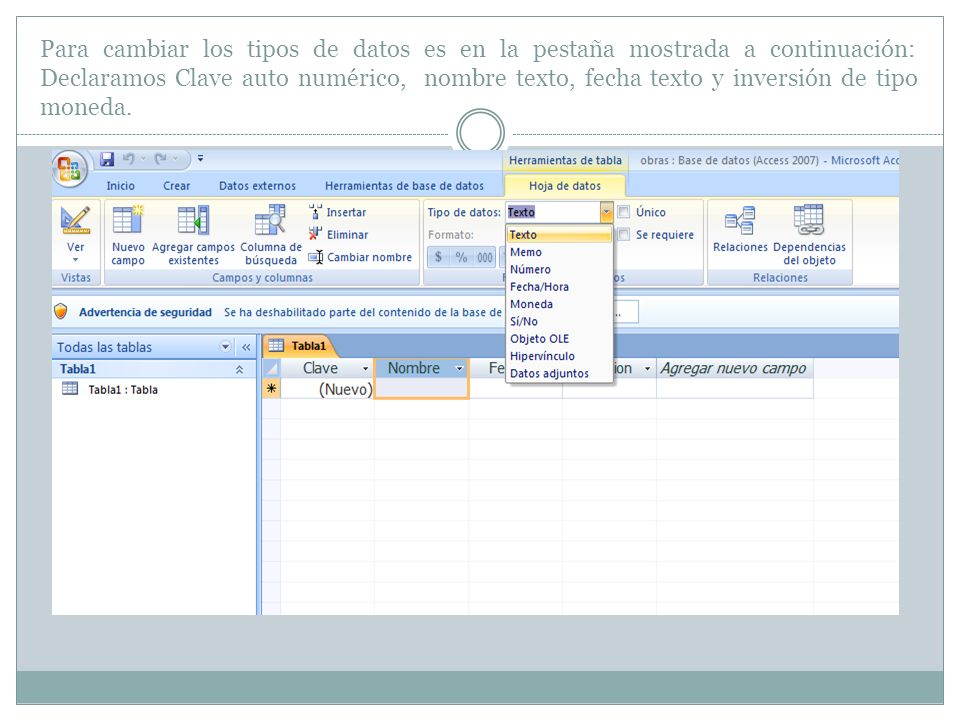Open the Nombre column dropdown
This screenshot has width=960, height=720.
[459, 369]
